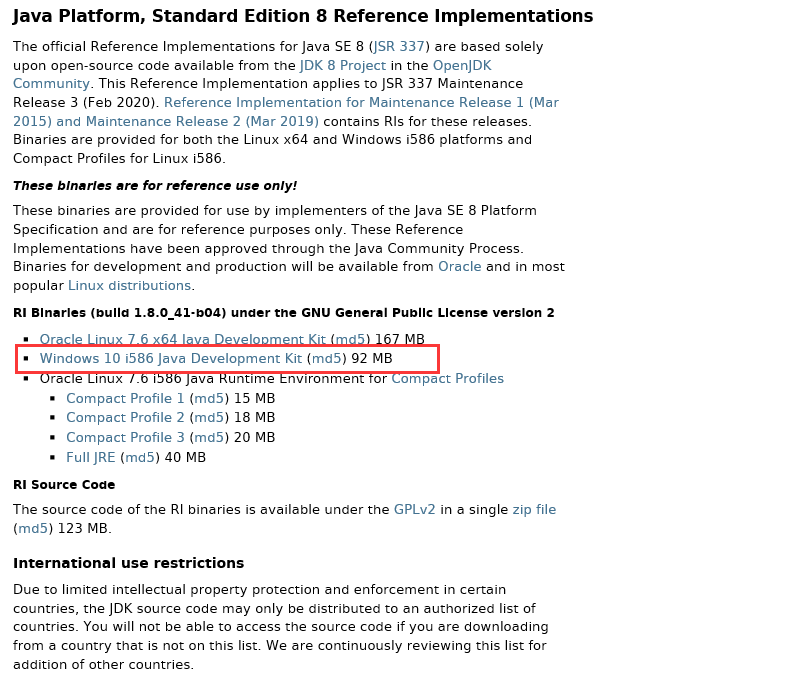
Task: Download Compact Profile 1
Action: (125, 399)
